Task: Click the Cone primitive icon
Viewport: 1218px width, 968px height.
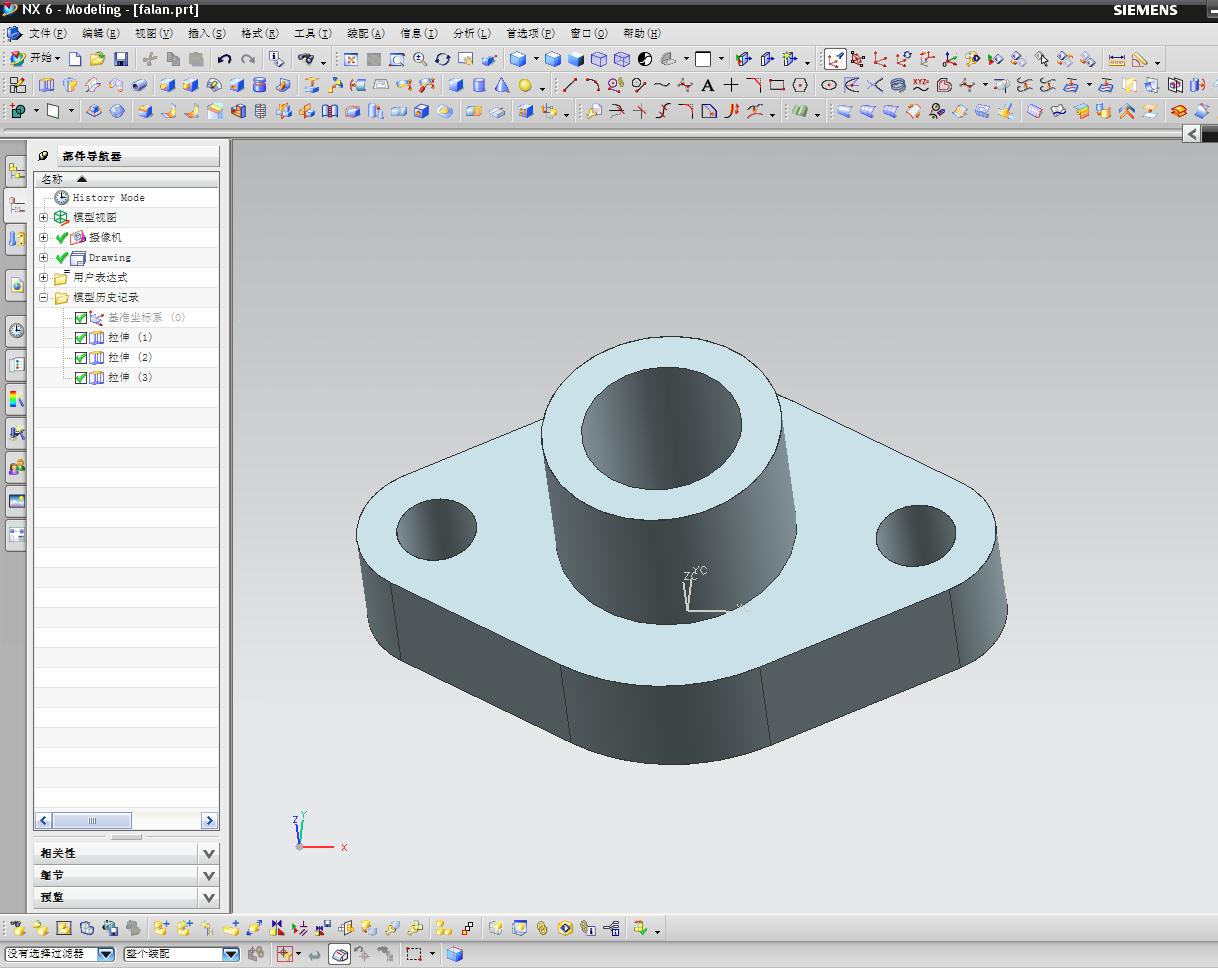Action: (x=502, y=85)
